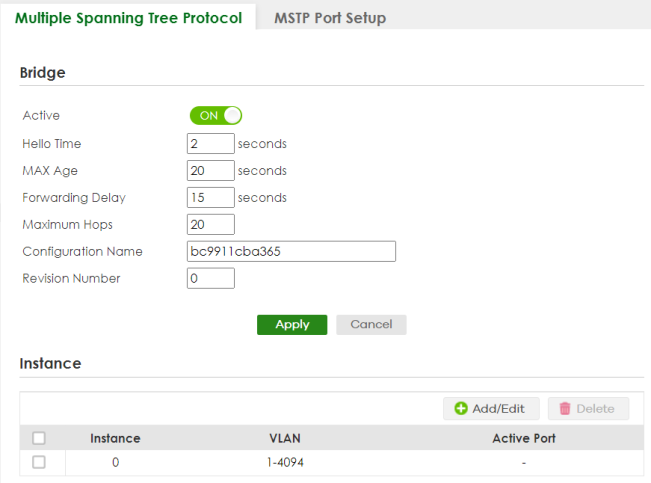Image resolution: width=651 pixels, height=483 pixels.
Task: Select the 1-4094 VLAN cell
Action: coord(285,462)
